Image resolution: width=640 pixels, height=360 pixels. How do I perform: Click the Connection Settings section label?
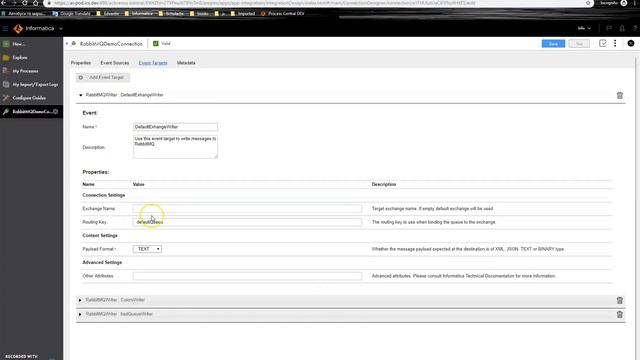pyautogui.click(x=104, y=195)
